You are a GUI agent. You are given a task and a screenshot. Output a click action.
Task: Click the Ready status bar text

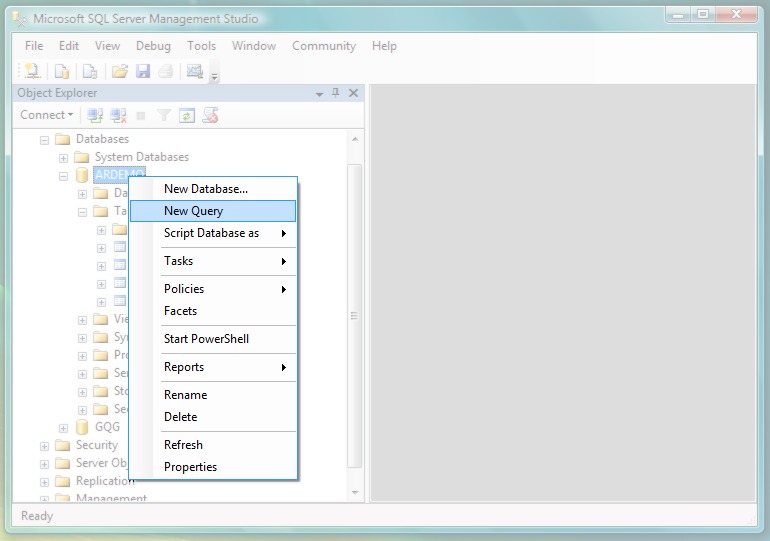[37, 516]
